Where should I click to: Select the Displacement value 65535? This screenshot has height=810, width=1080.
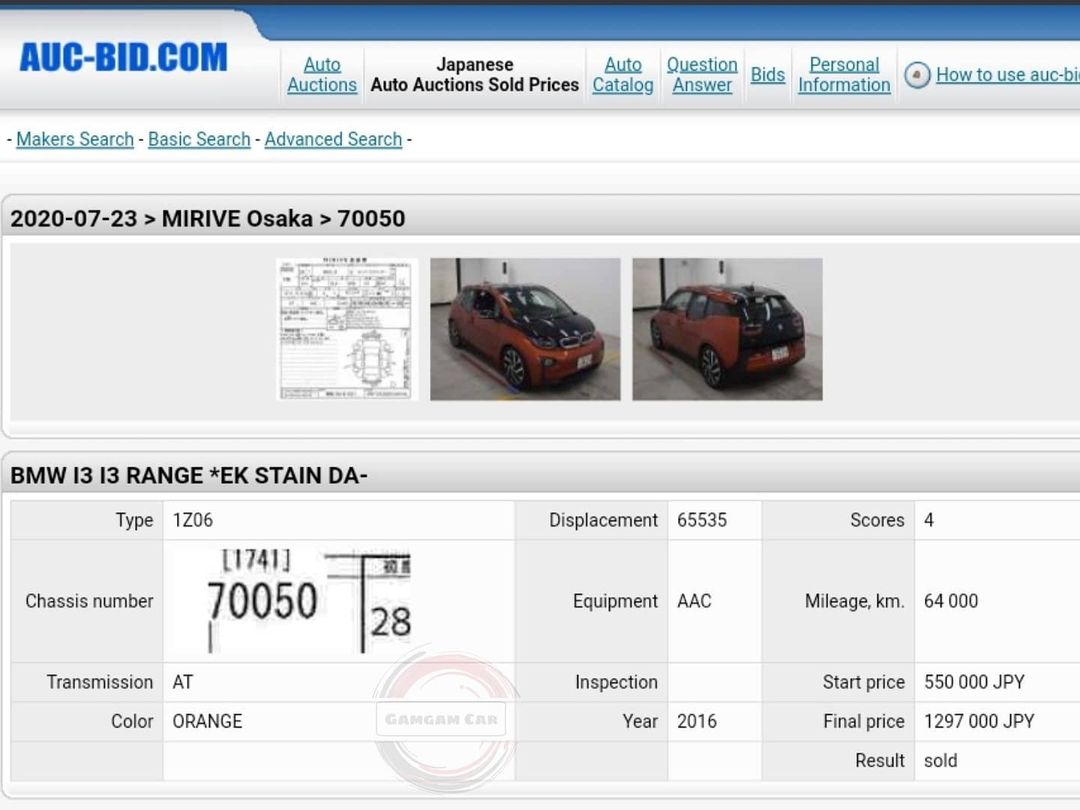[702, 520]
